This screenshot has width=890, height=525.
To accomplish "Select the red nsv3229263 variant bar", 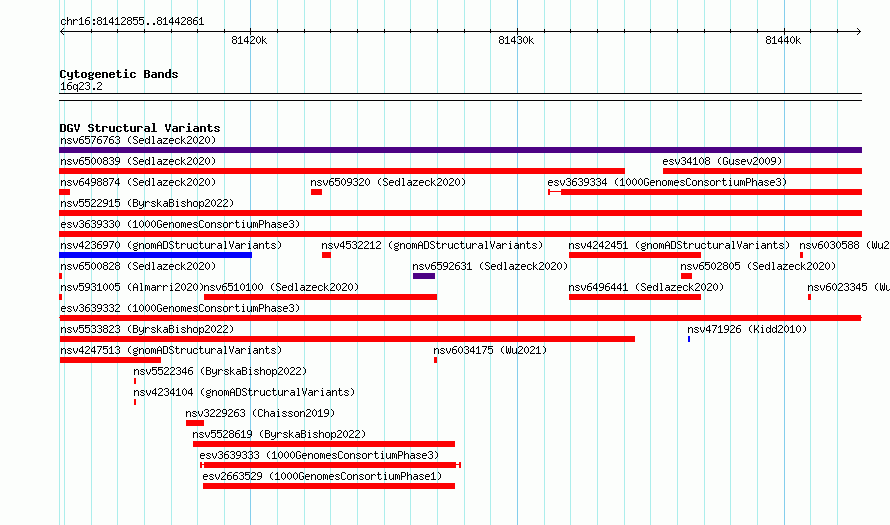I will [x=195, y=423].
